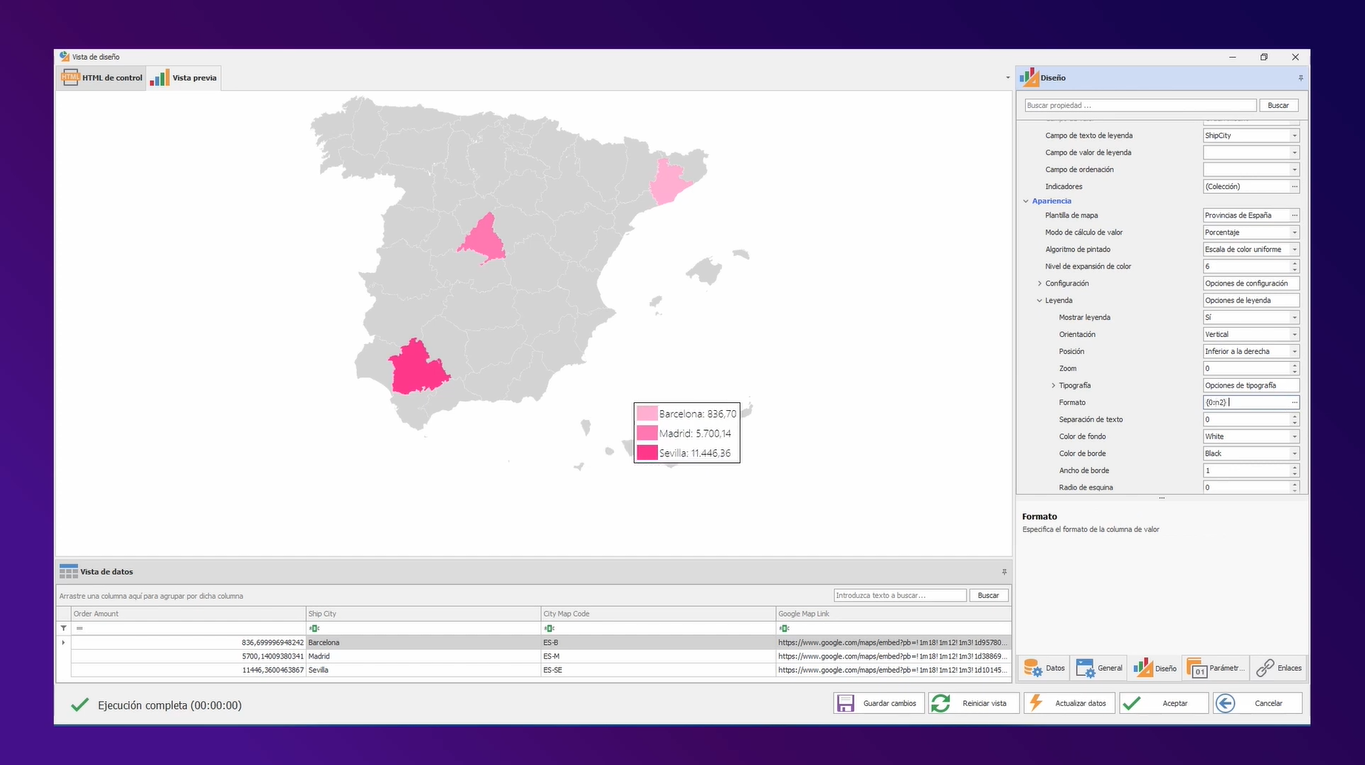This screenshot has height=765, width=1365.
Task: Click the Buscar propiedad input field
Action: click(x=1139, y=104)
